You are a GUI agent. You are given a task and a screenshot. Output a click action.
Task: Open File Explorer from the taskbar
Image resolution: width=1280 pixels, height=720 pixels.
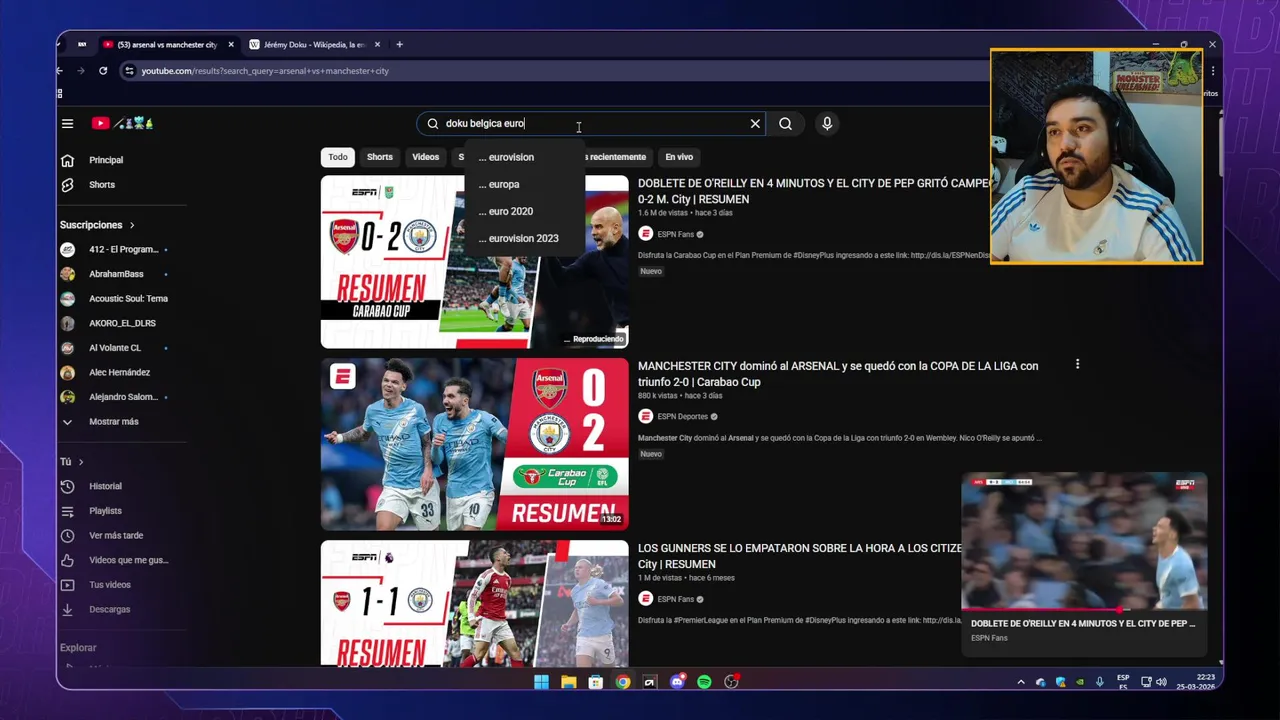click(568, 682)
